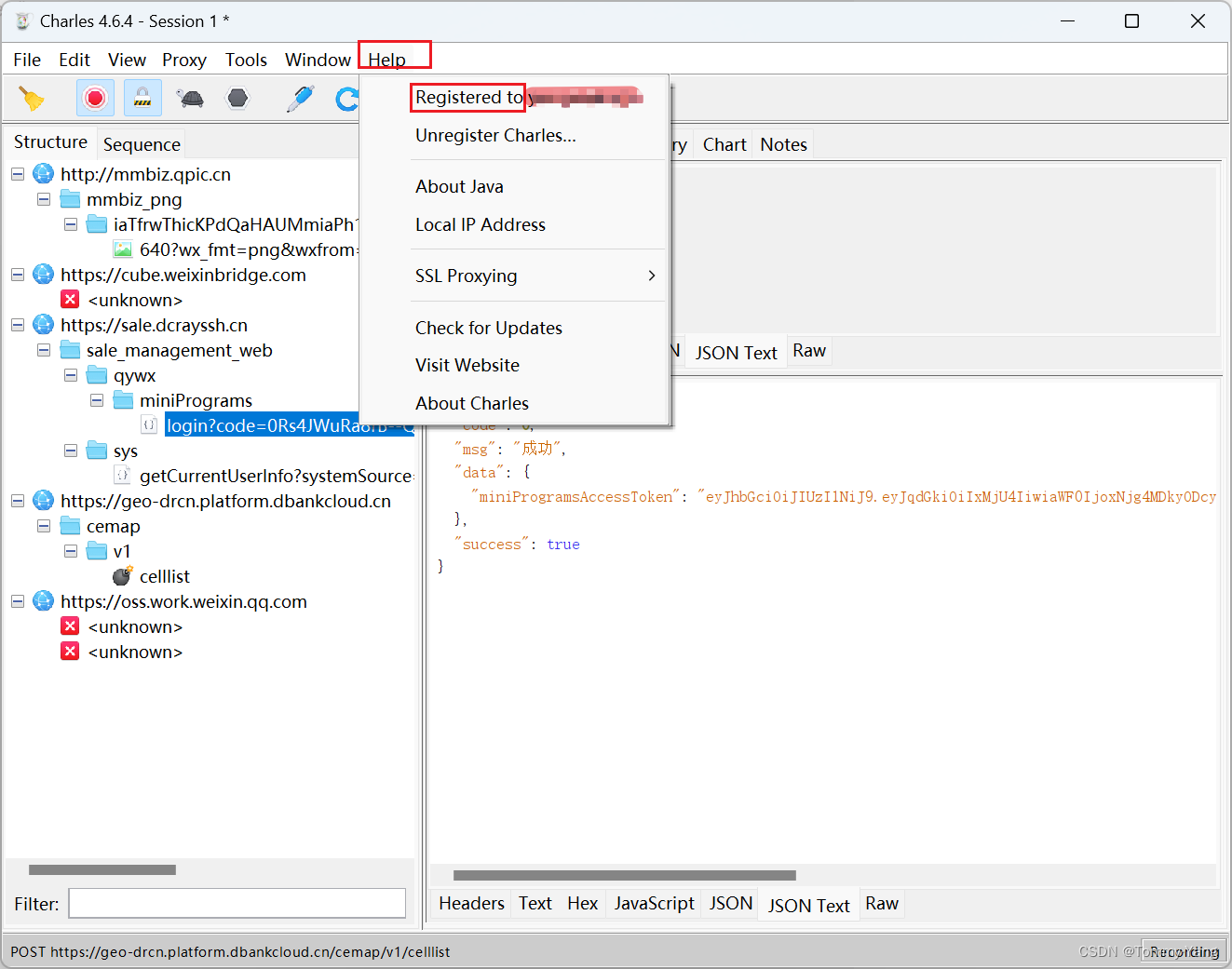Select Local IP Address menu item

[x=537, y=224]
